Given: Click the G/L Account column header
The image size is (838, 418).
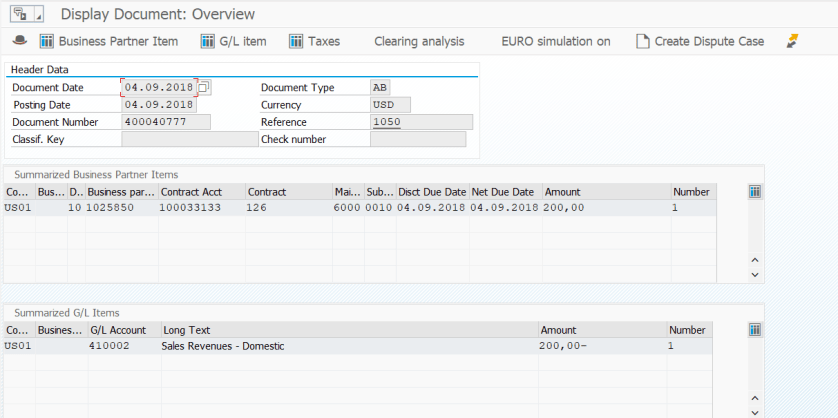Looking at the screenshot, I should pos(118,330).
